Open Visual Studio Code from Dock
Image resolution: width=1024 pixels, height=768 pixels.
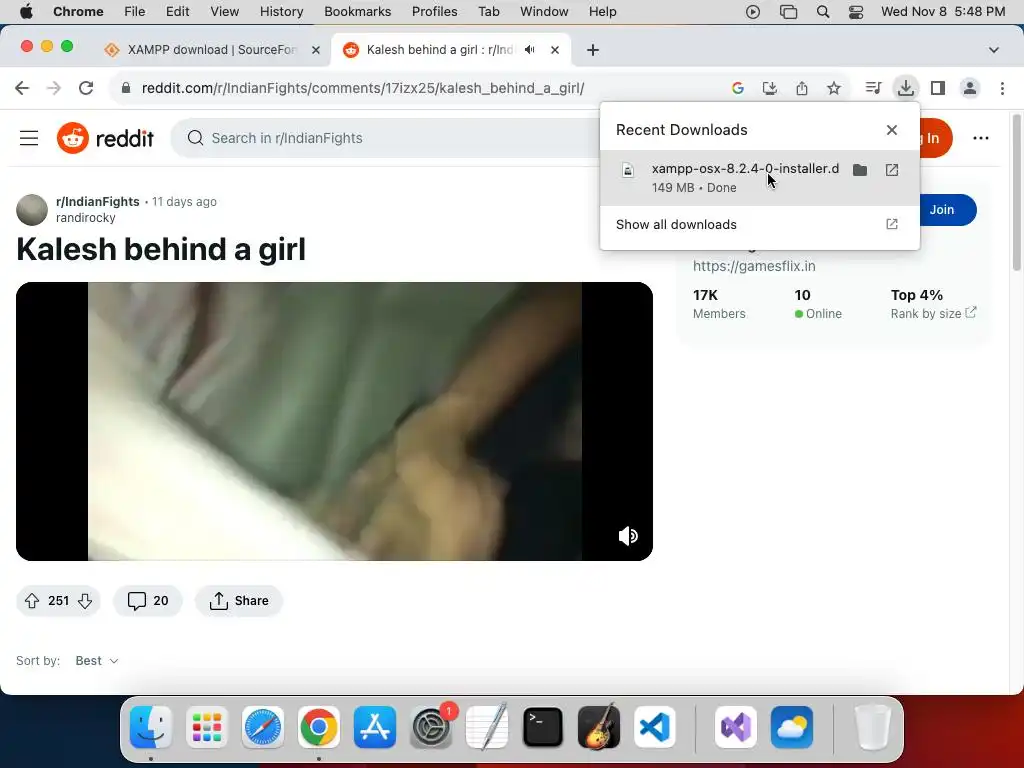click(654, 727)
